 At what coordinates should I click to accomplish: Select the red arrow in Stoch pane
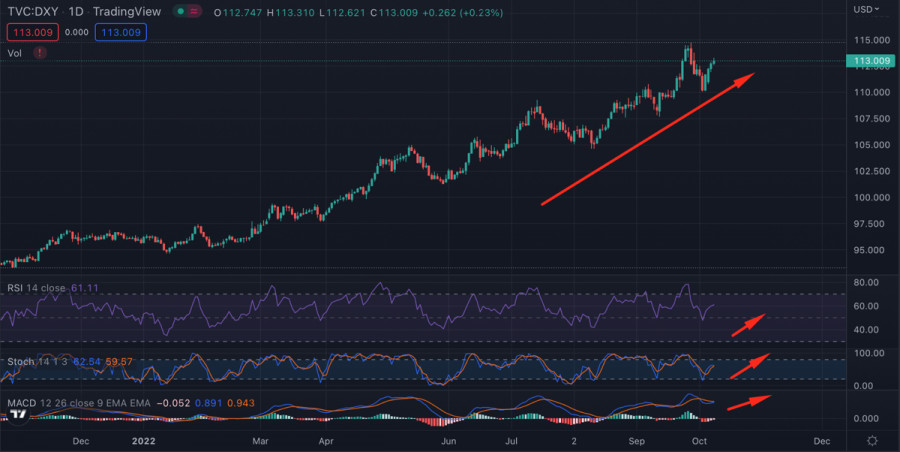[749, 365]
